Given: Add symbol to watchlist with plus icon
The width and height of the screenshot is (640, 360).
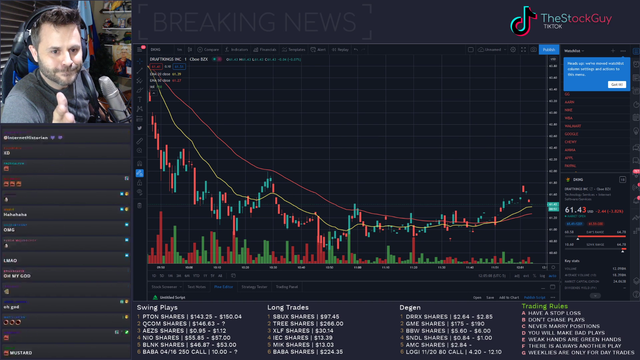Looking at the screenshot, I should coord(613,51).
